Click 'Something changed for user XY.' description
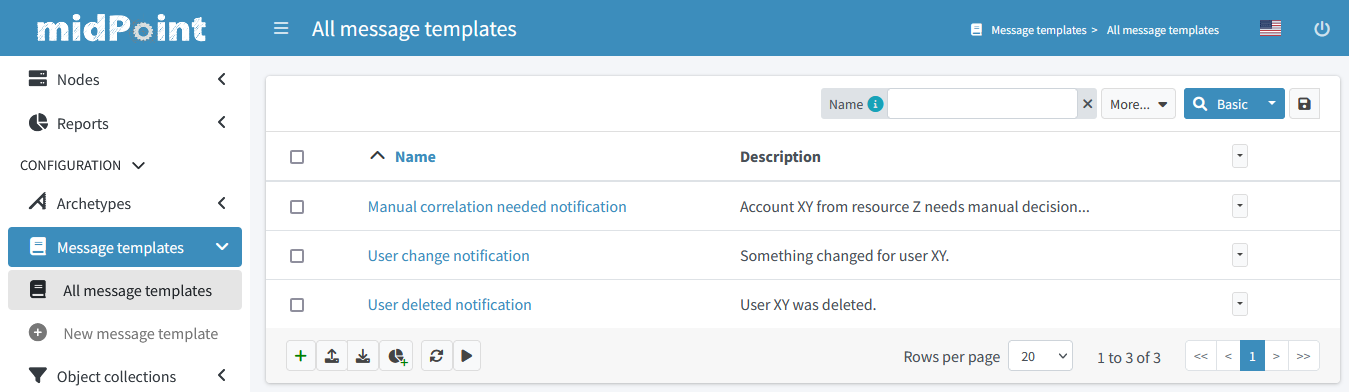 tap(844, 256)
